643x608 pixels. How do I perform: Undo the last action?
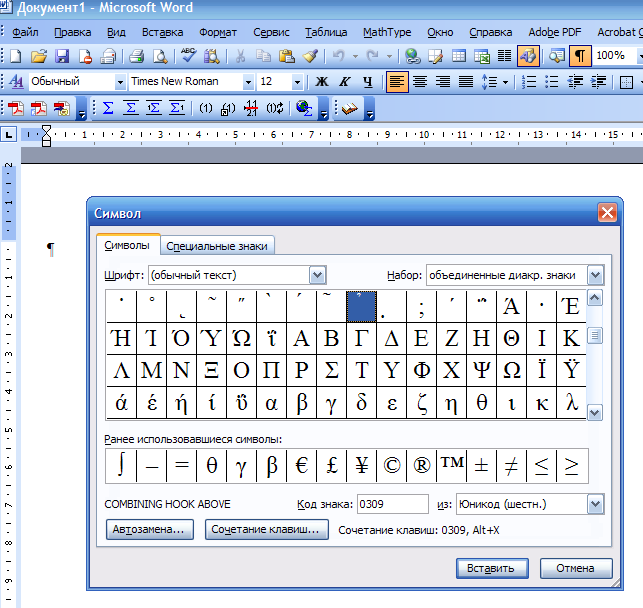339,56
